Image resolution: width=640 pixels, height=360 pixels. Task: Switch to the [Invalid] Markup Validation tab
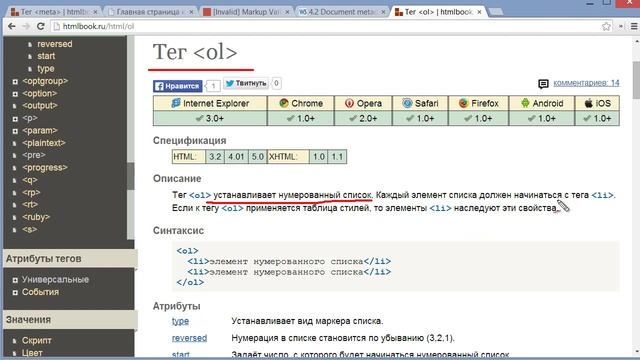246,12
